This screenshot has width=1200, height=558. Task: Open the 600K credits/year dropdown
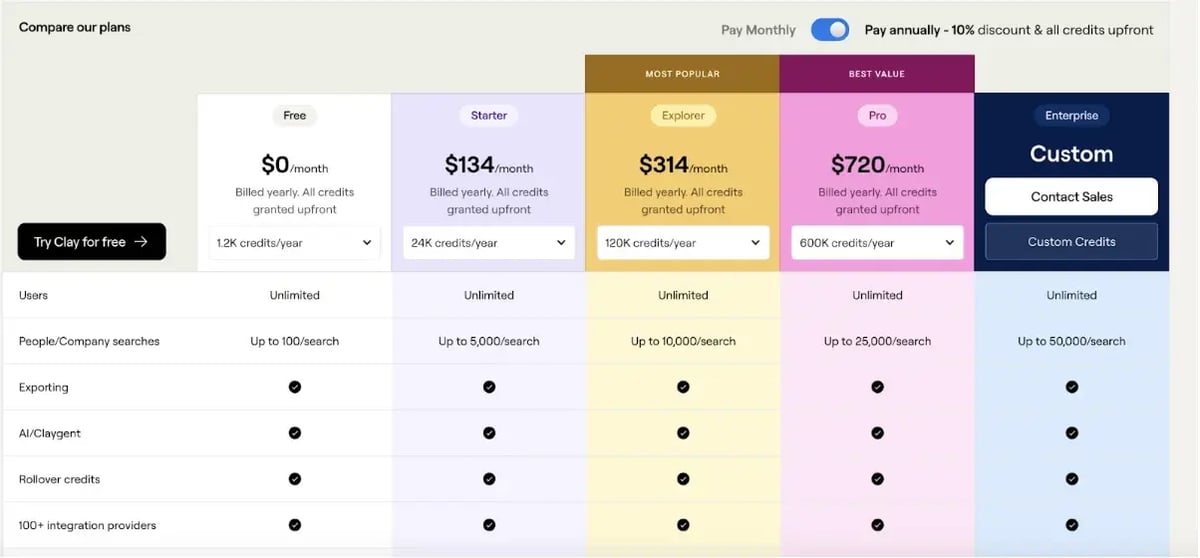(877, 243)
